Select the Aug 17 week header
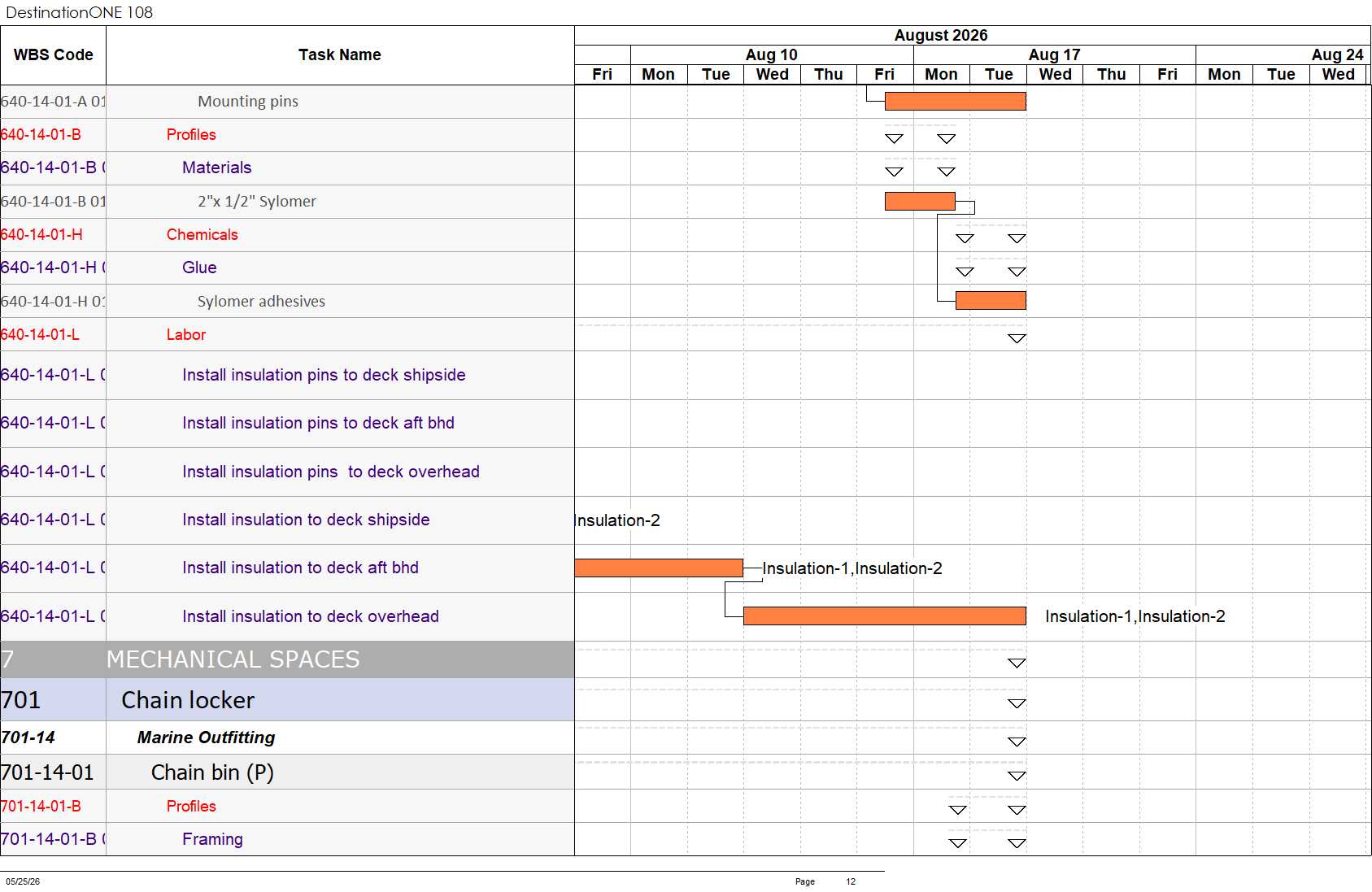The width and height of the screenshot is (1372, 892). (1055, 54)
